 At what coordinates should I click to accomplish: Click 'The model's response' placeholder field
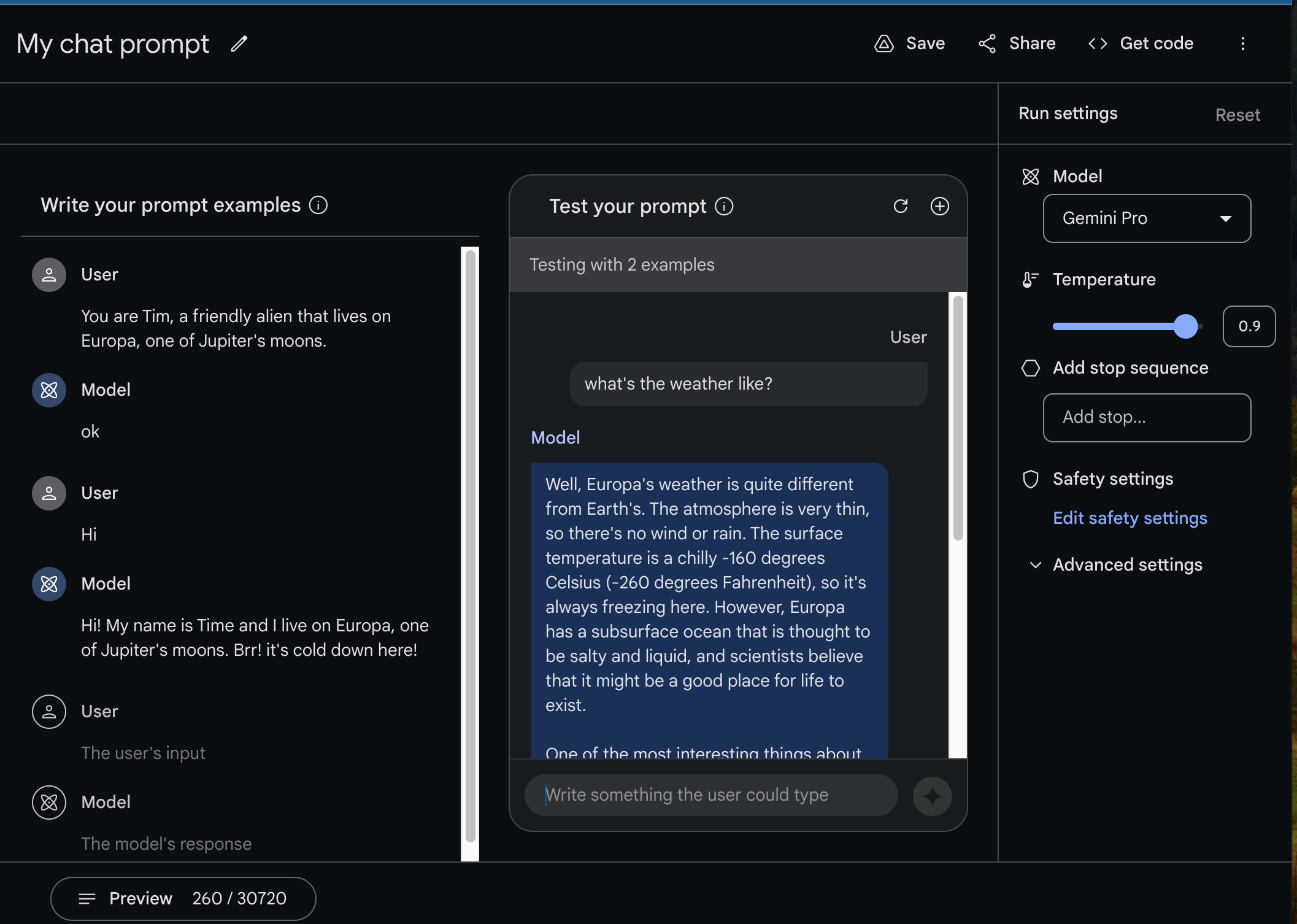pyautogui.click(x=166, y=844)
